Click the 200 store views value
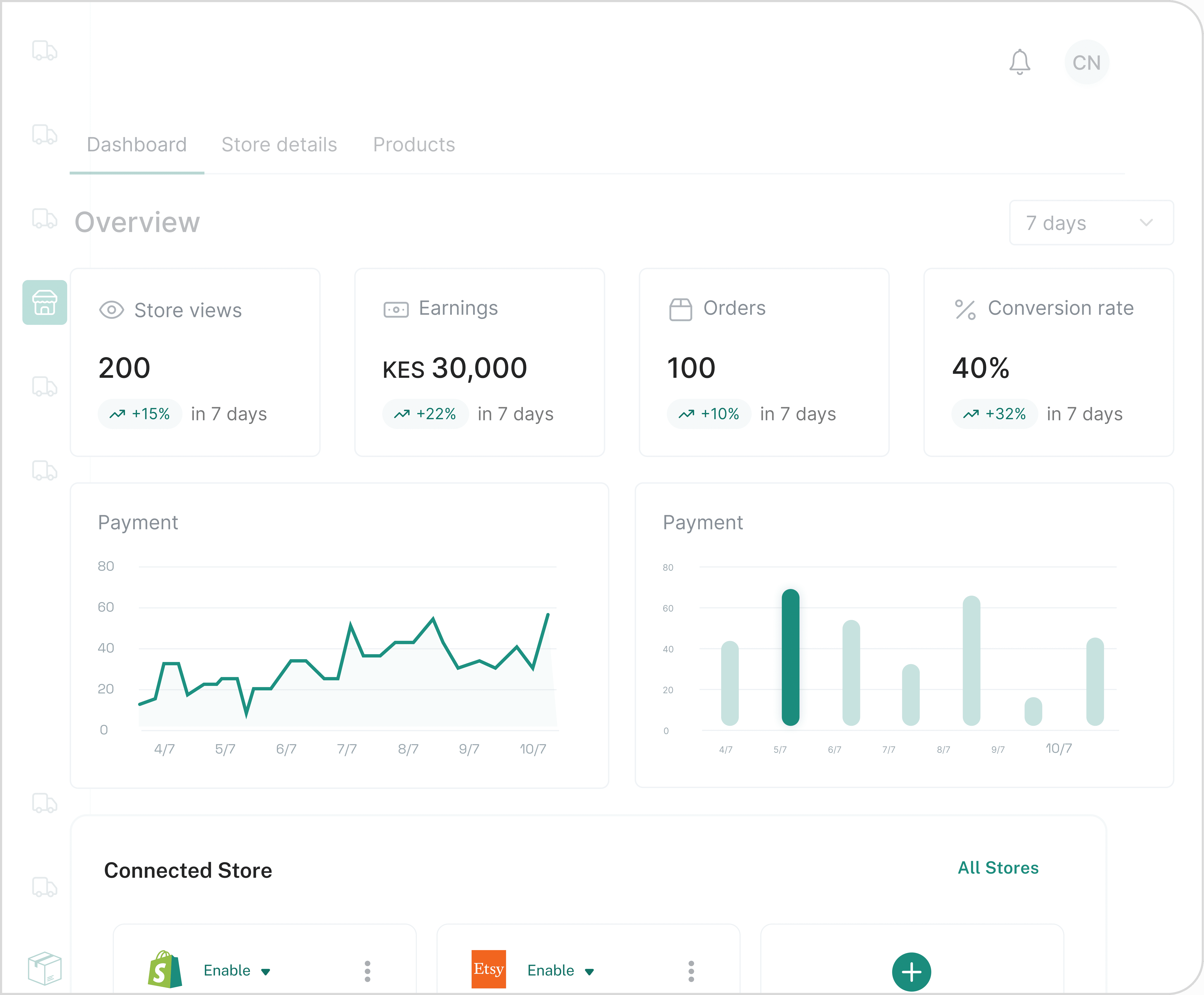The width and height of the screenshot is (1204, 995). (x=124, y=368)
